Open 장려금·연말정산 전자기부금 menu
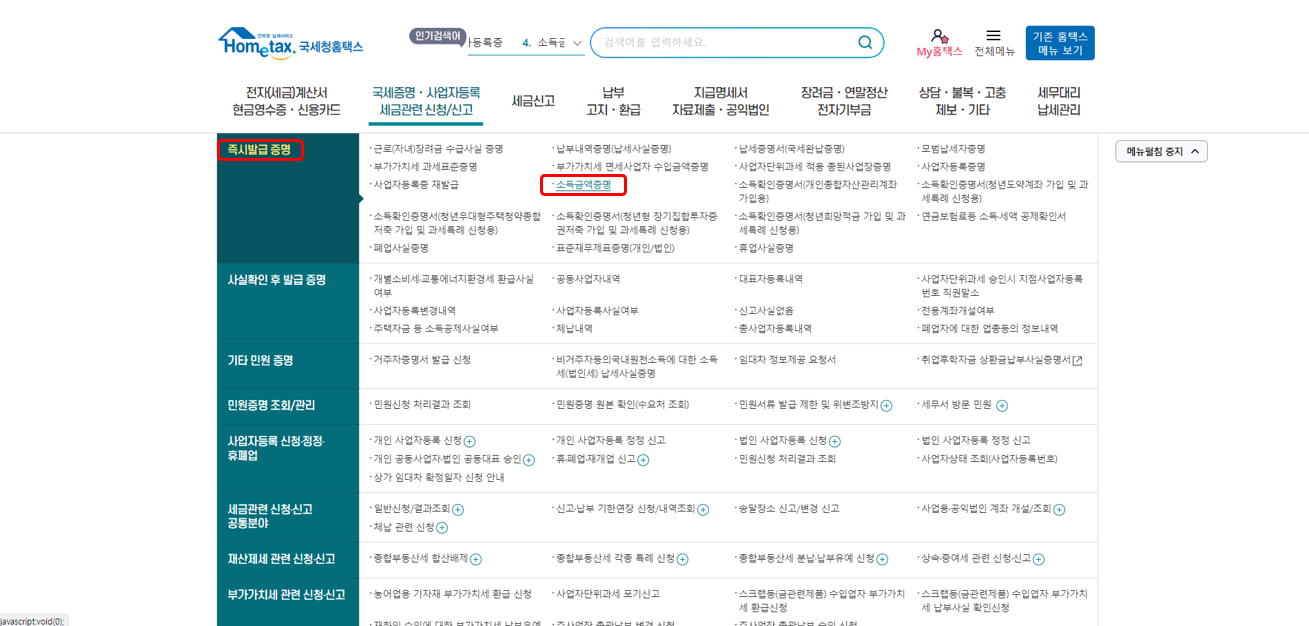 844,101
